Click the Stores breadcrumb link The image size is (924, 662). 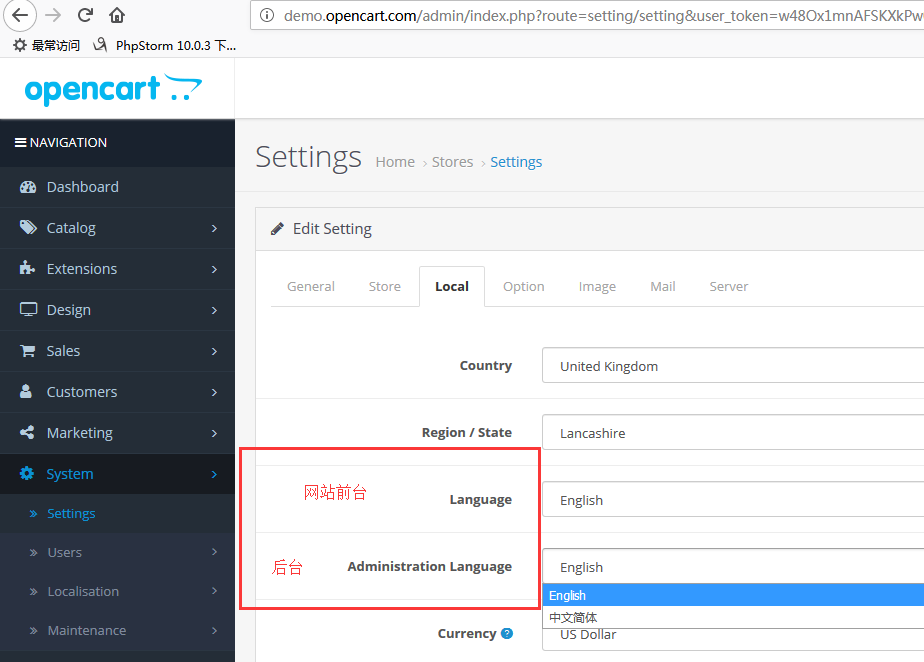[453, 162]
